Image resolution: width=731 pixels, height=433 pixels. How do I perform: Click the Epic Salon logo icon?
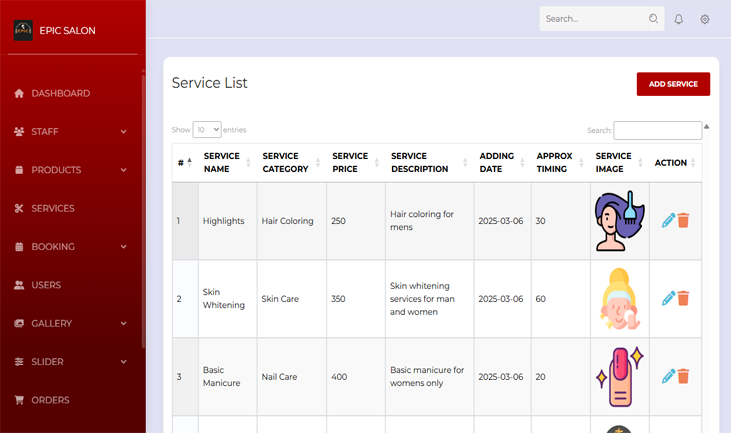[23, 31]
